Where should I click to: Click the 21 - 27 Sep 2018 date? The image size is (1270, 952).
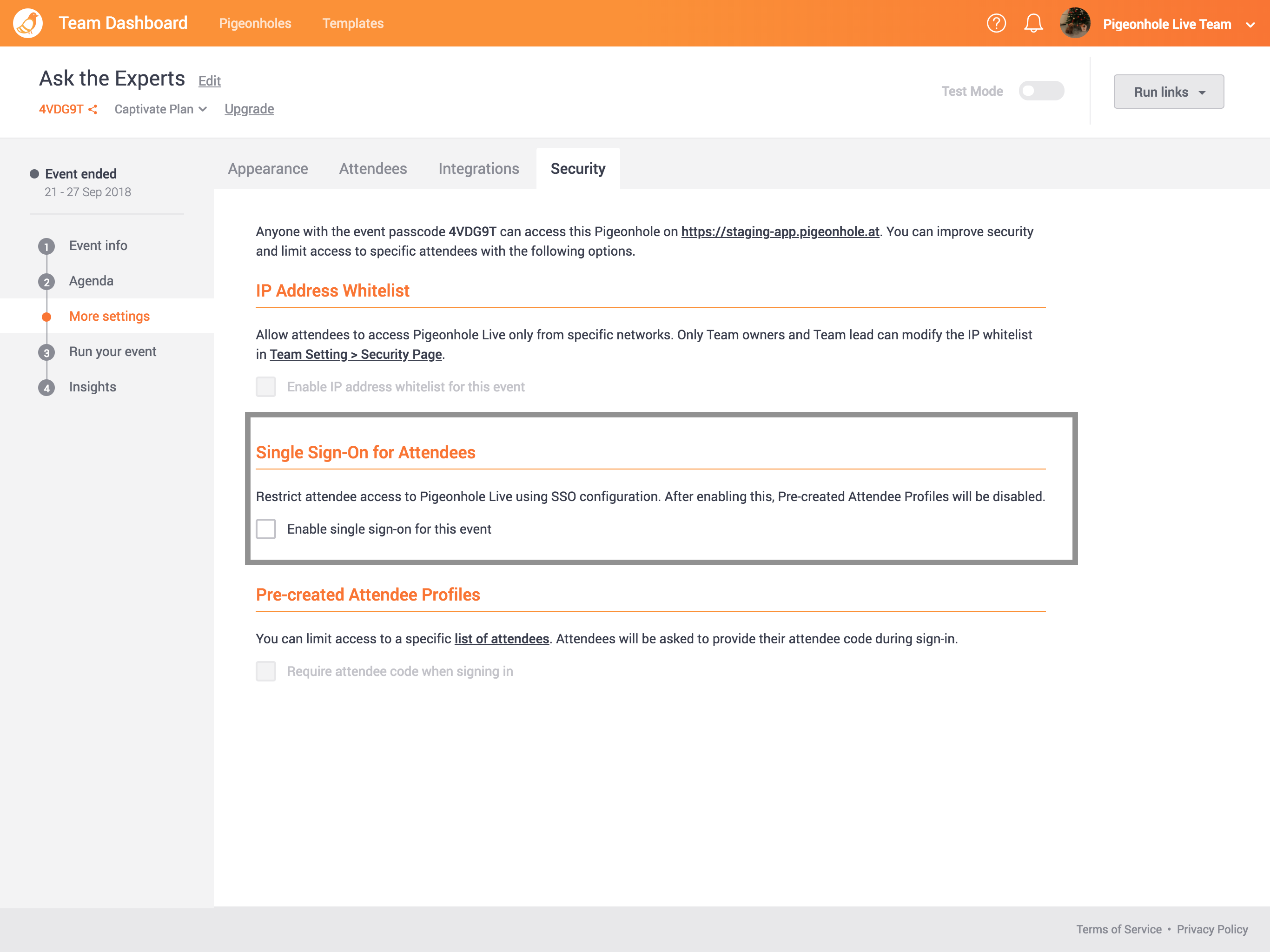click(88, 192)
